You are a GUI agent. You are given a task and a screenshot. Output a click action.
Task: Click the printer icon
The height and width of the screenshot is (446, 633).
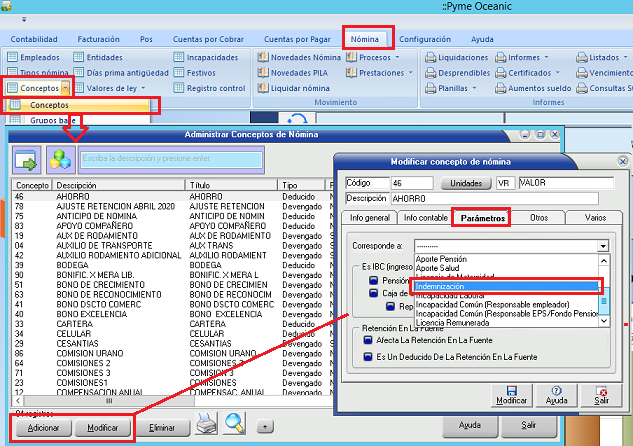coord(205,423)
